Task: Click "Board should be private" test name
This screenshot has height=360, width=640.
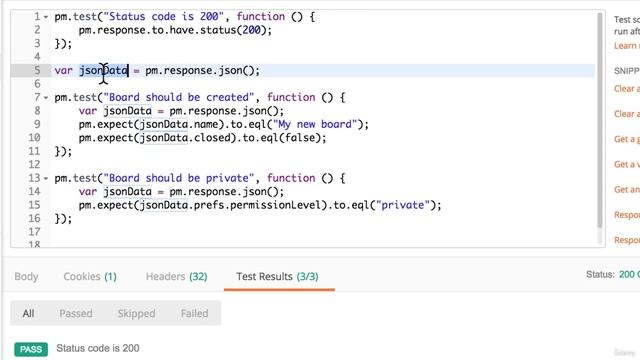Action: coord(179,178)
